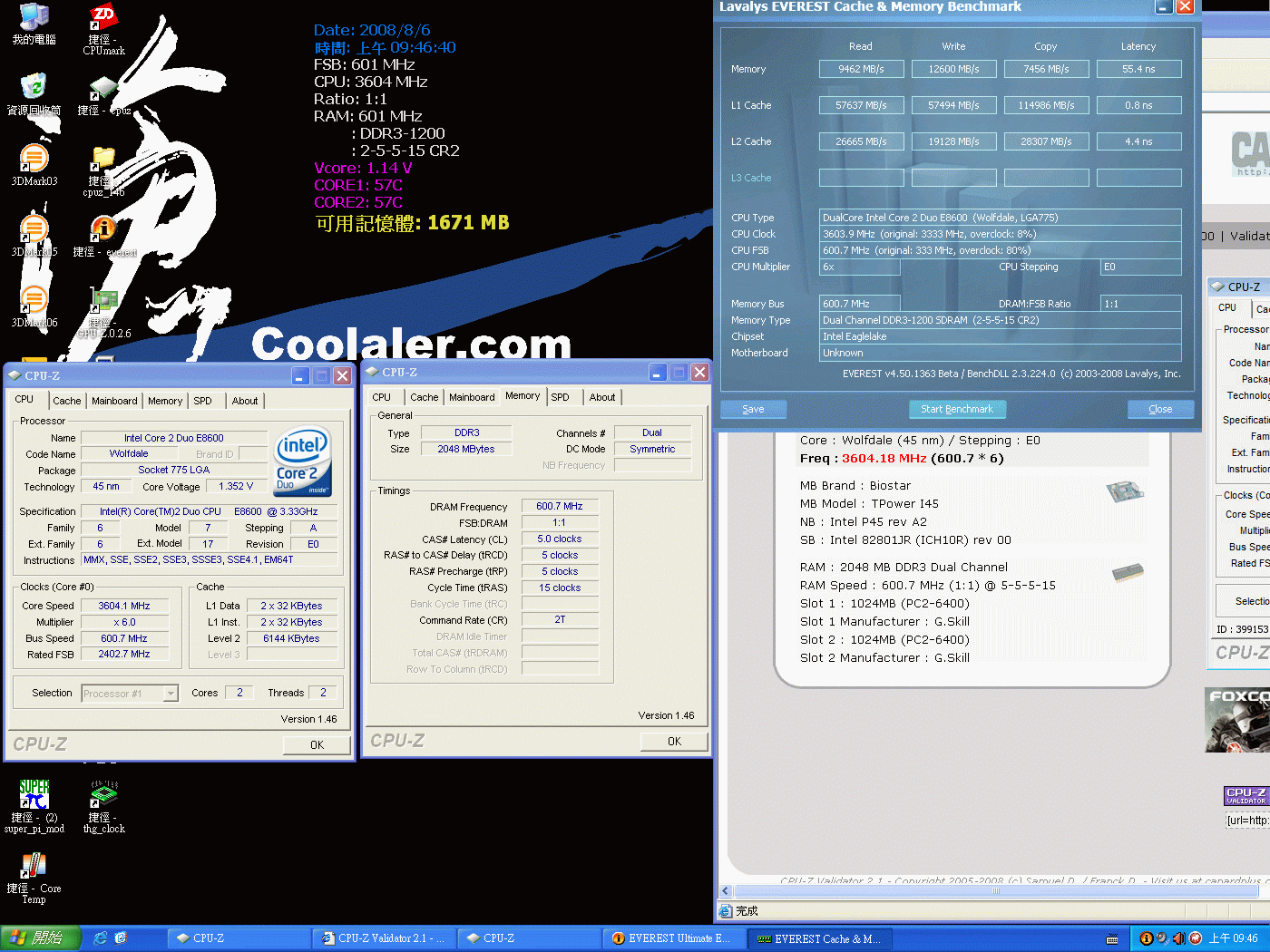The height and width of the screenshot is (952, 1270).
Task: Launch the 3DMark05 desktop shortcut
Action: 34,236
